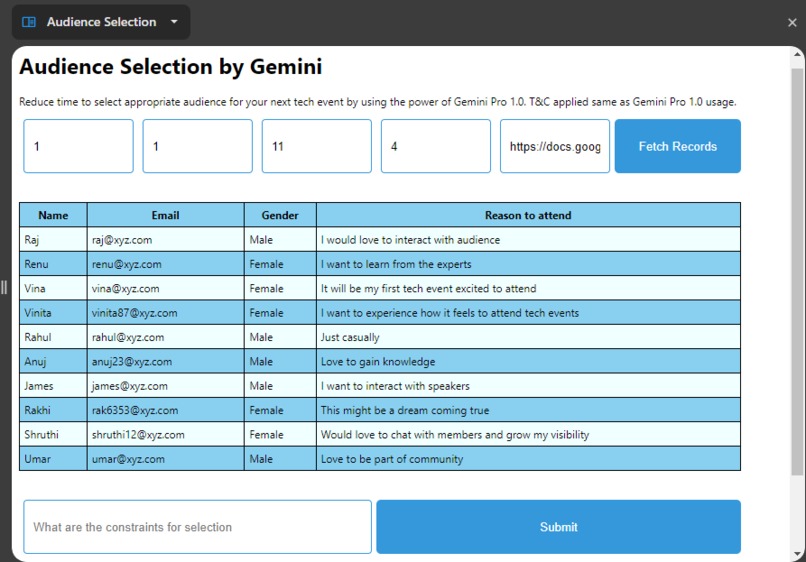Click the input box containing 11
Image resolution: width=806 pixels, height=562 pixels.
pos(317,147)
